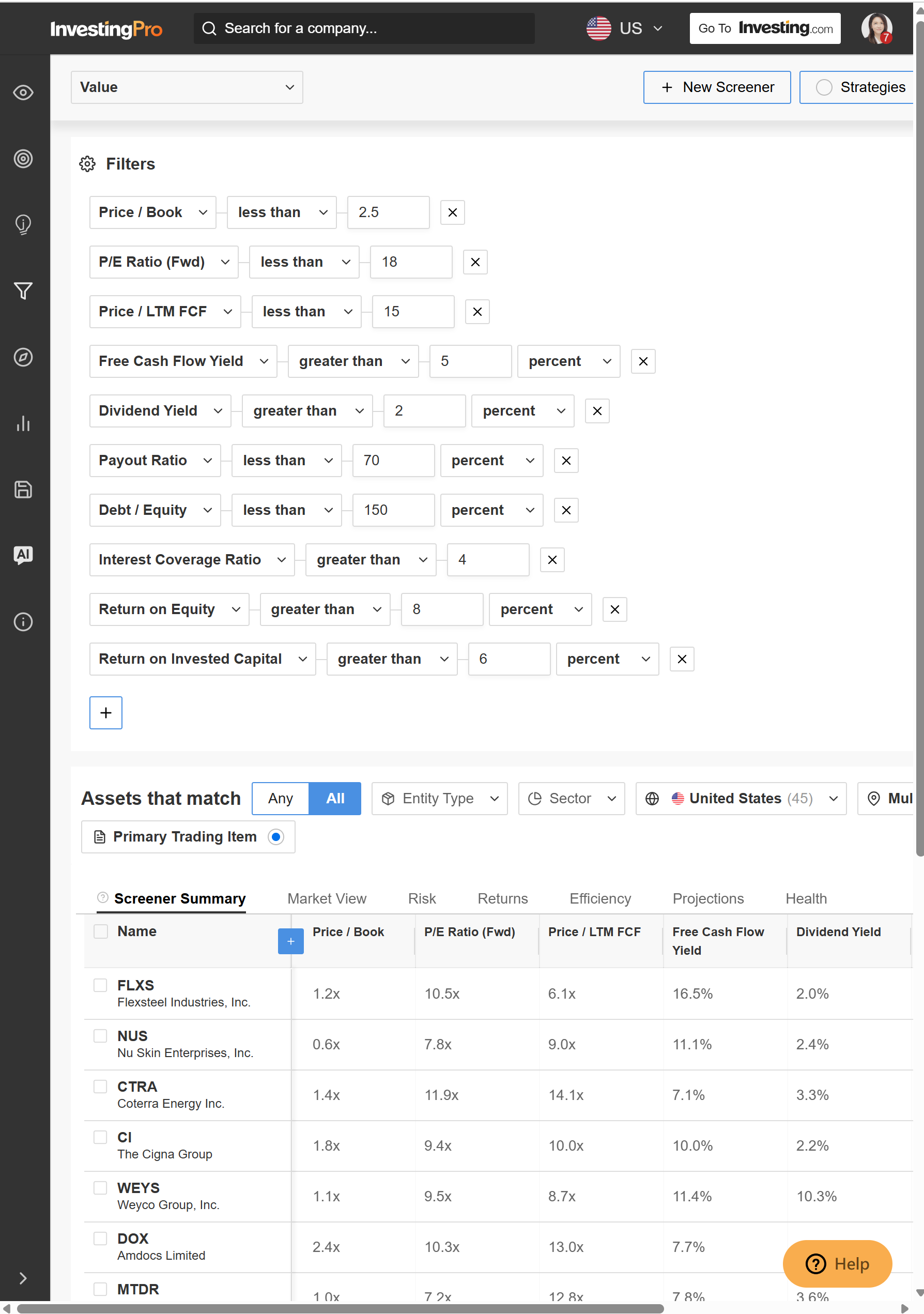Add a column with blue plus button

click(x=290, y=941)
